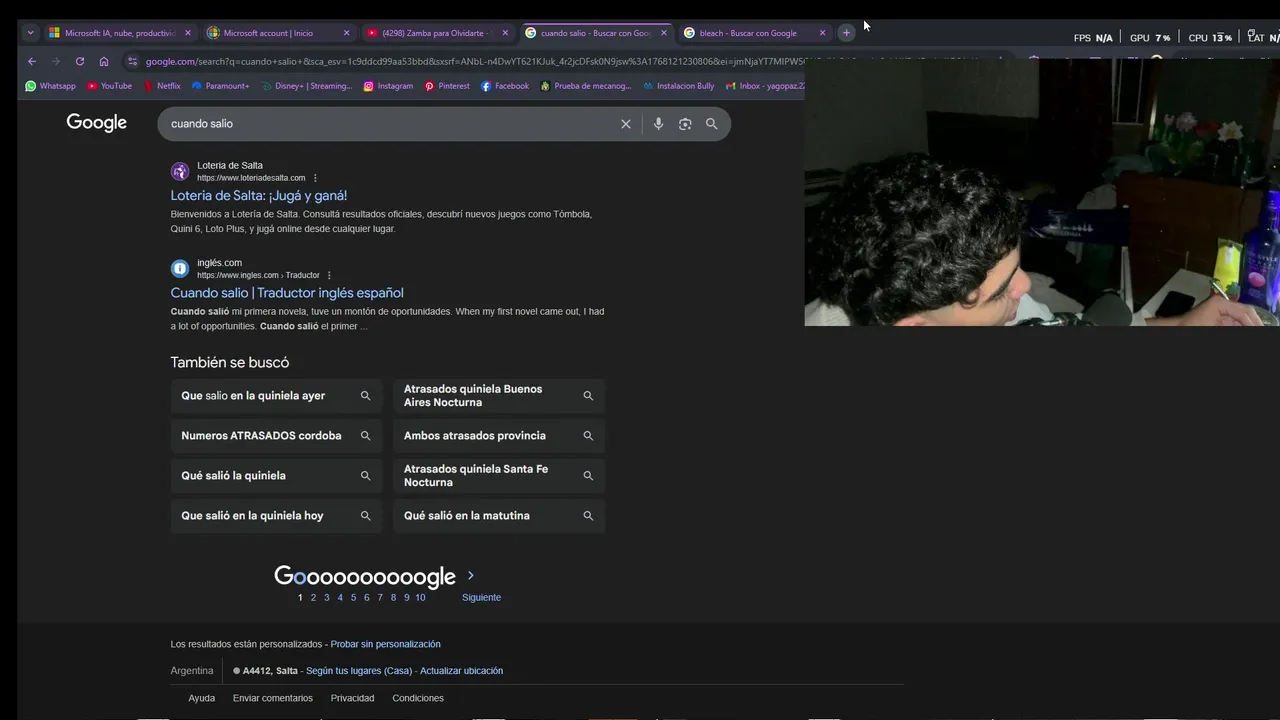Click Probar sin personalización link

click(385, 644)
